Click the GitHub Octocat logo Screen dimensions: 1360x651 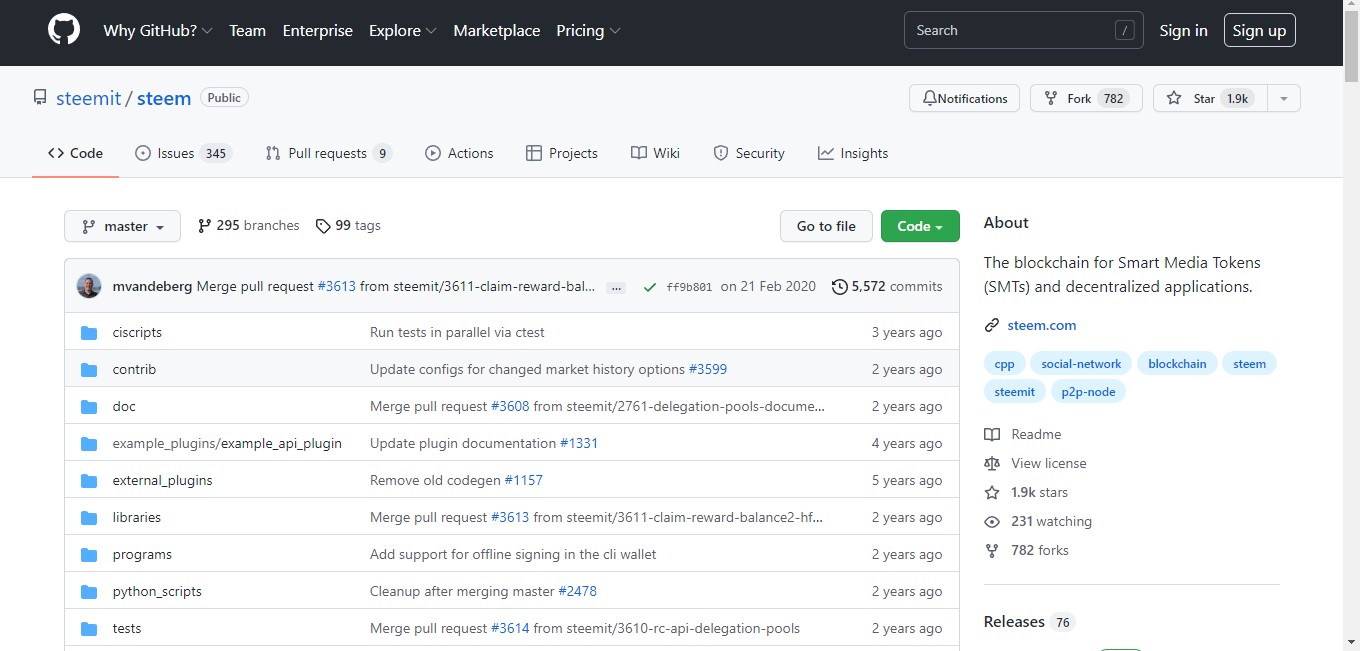64,30
